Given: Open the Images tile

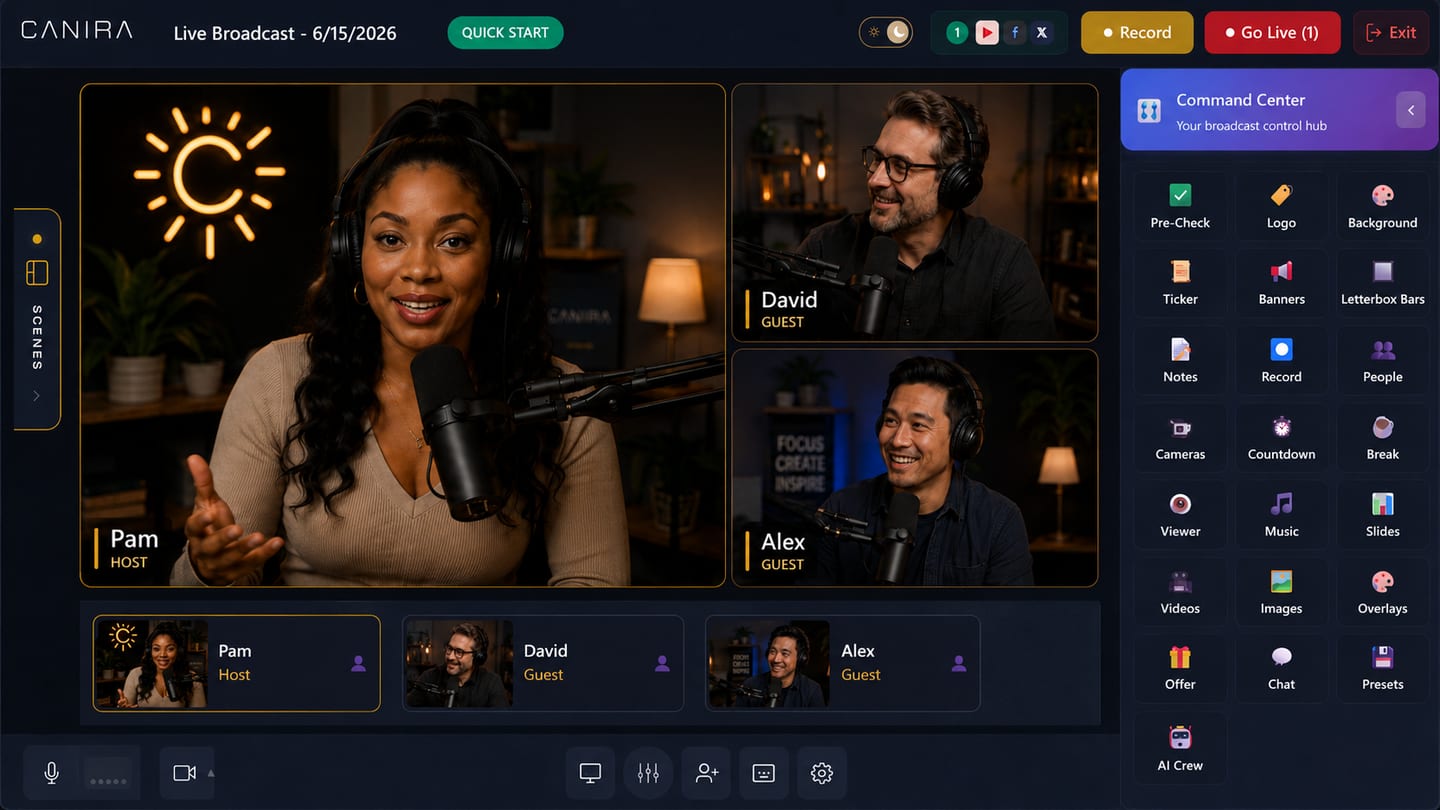Looking at the screenshot, I should tap(1281, 590).
